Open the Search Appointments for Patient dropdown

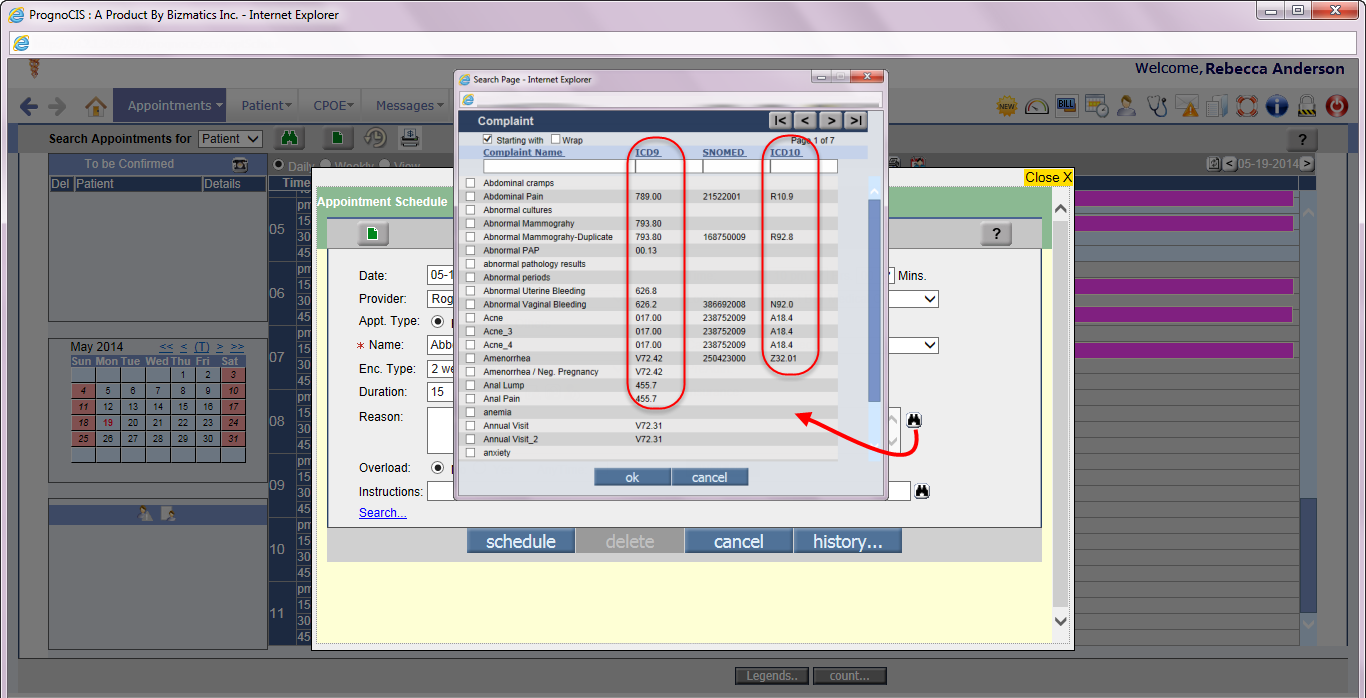230,139
